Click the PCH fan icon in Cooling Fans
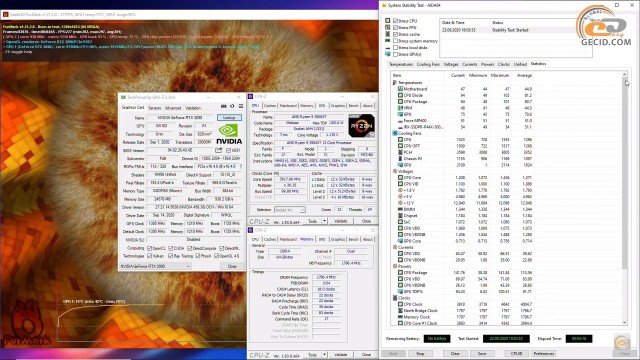Image resolution: width=640 pixels, height=360 pixels. tap(400, 152)
